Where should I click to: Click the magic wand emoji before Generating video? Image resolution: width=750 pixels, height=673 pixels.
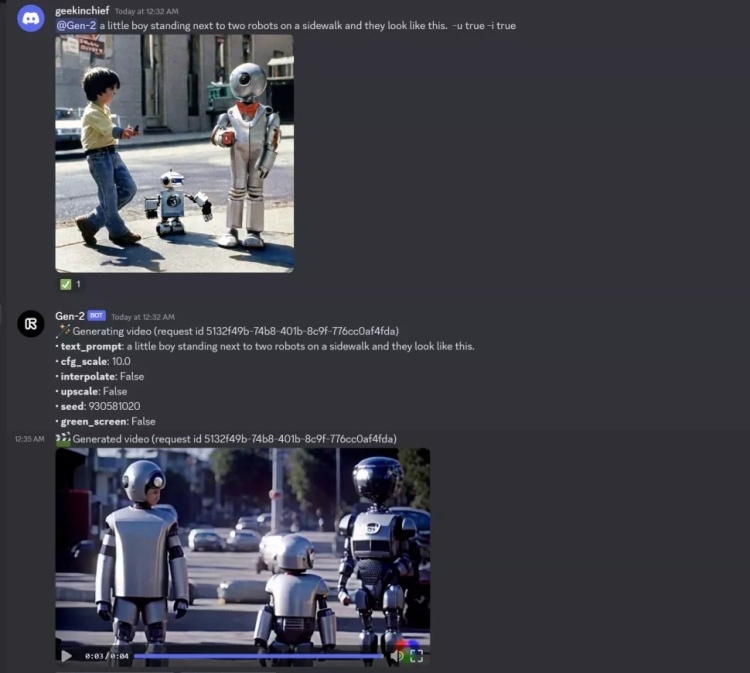click(63, 331)
